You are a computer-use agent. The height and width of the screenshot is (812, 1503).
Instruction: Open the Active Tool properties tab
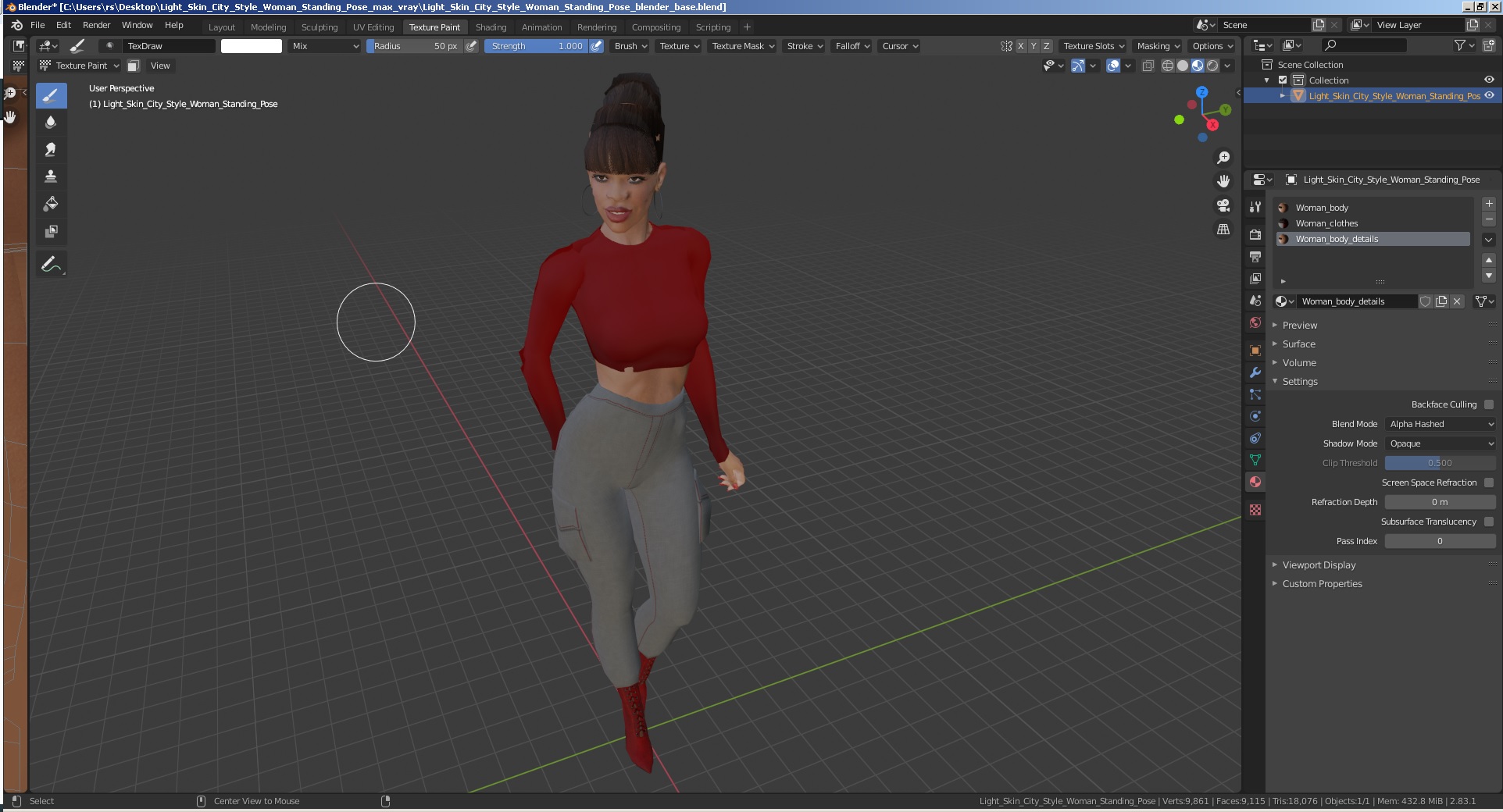1255,207
